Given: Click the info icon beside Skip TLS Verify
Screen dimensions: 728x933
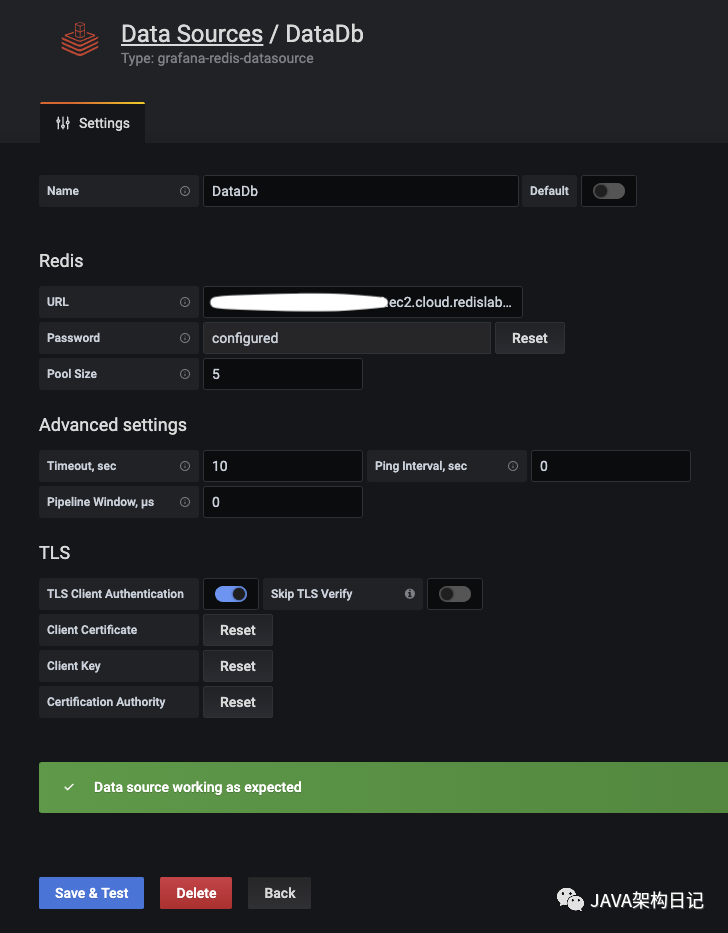Looking at the screenshot, I should pos(409,594).
